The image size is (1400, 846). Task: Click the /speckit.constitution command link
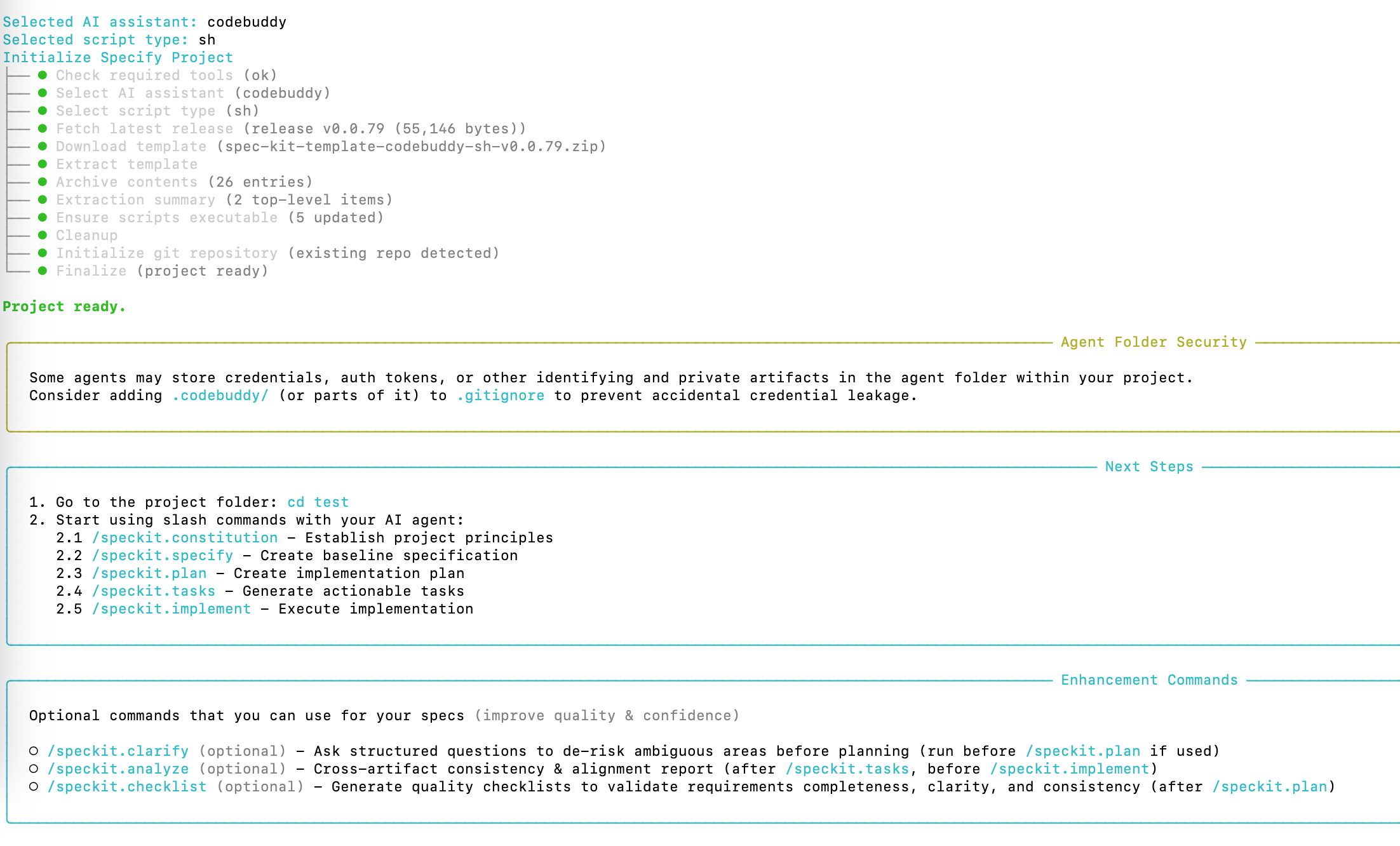point(185,538)
